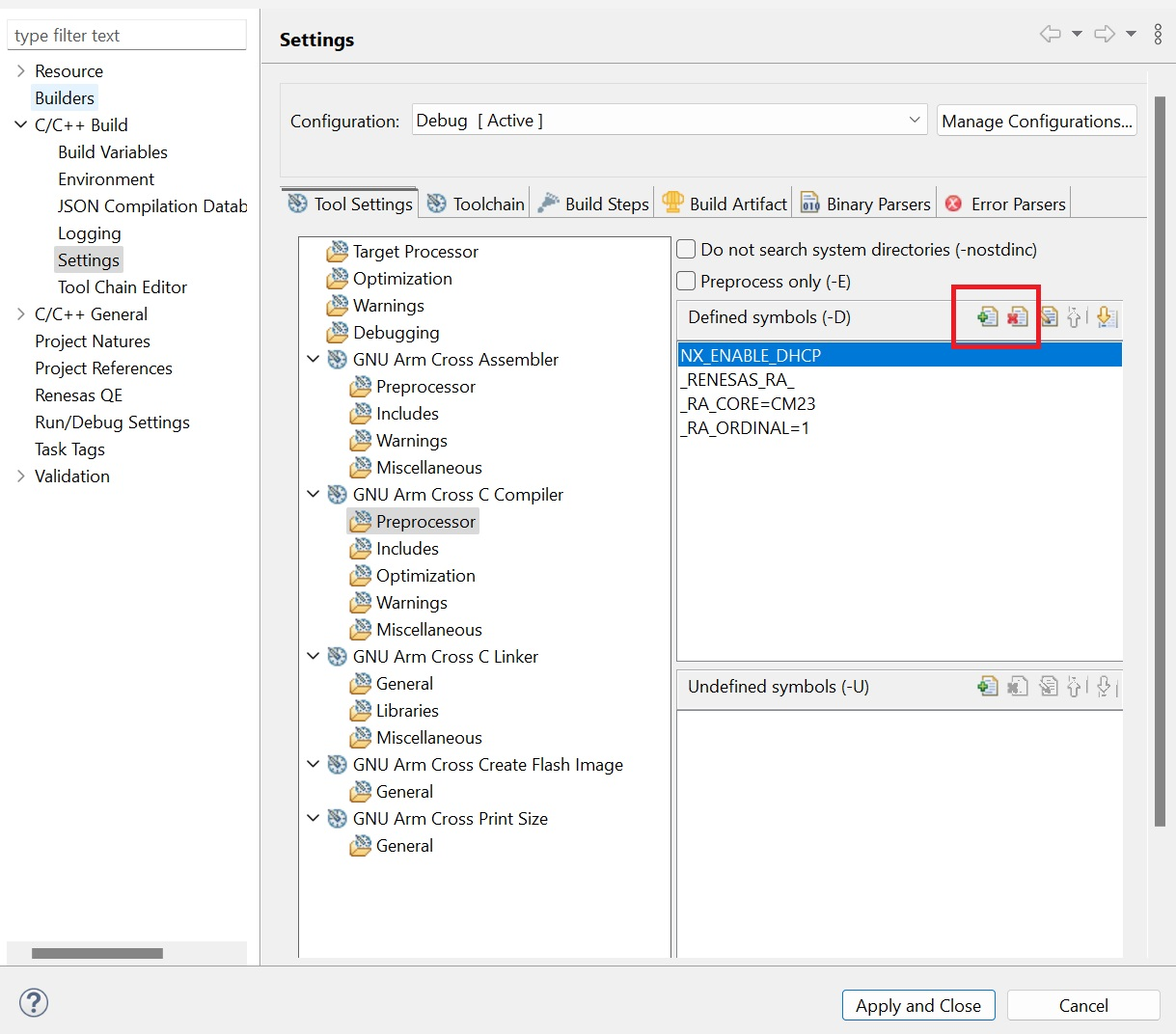Edit the selected defined symbol
The image size is (1176, 1034).
pyautogui.click(x=1049, y=316)
